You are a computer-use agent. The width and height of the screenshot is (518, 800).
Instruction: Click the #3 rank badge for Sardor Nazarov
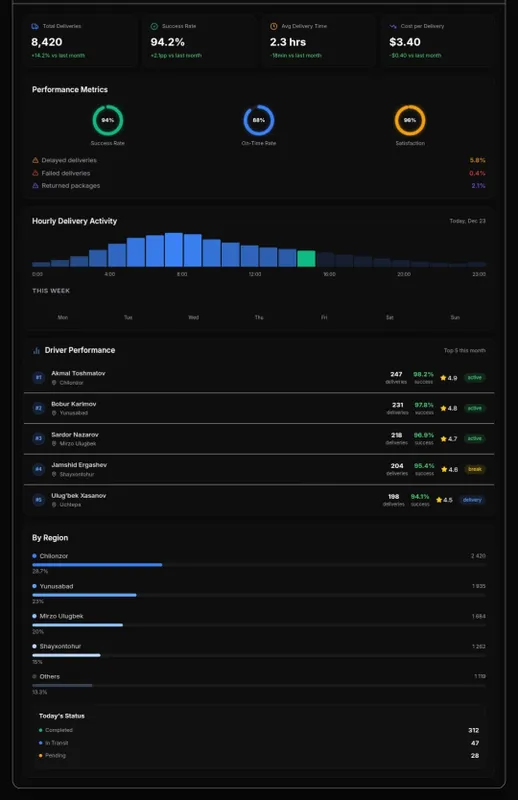(x=38, y=439)
